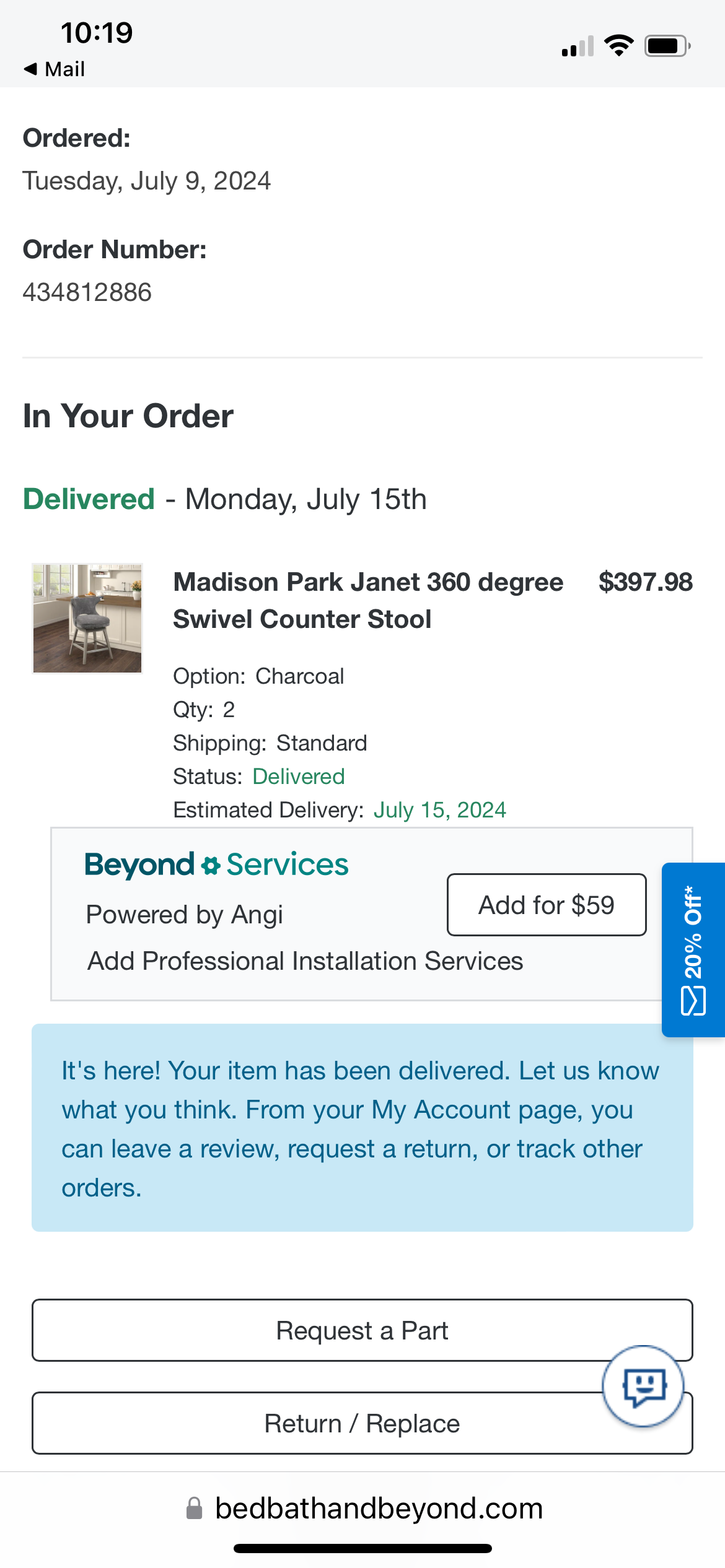Tap the lock icon beside bedbathandbeyond.com
The image size is (725, 1568).
pyautogui.click(x=195, y=1508)
